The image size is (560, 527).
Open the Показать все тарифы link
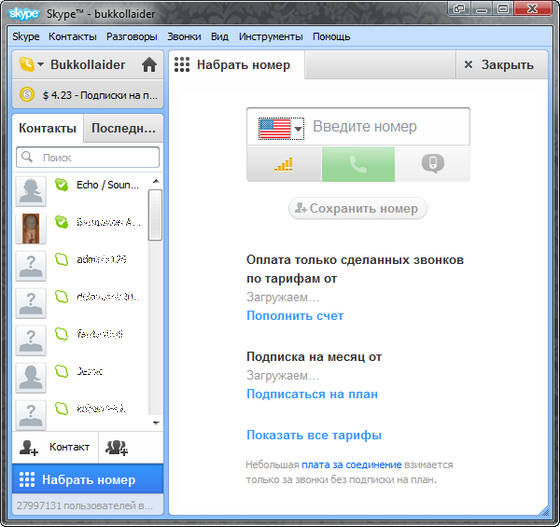coord(314,435)
